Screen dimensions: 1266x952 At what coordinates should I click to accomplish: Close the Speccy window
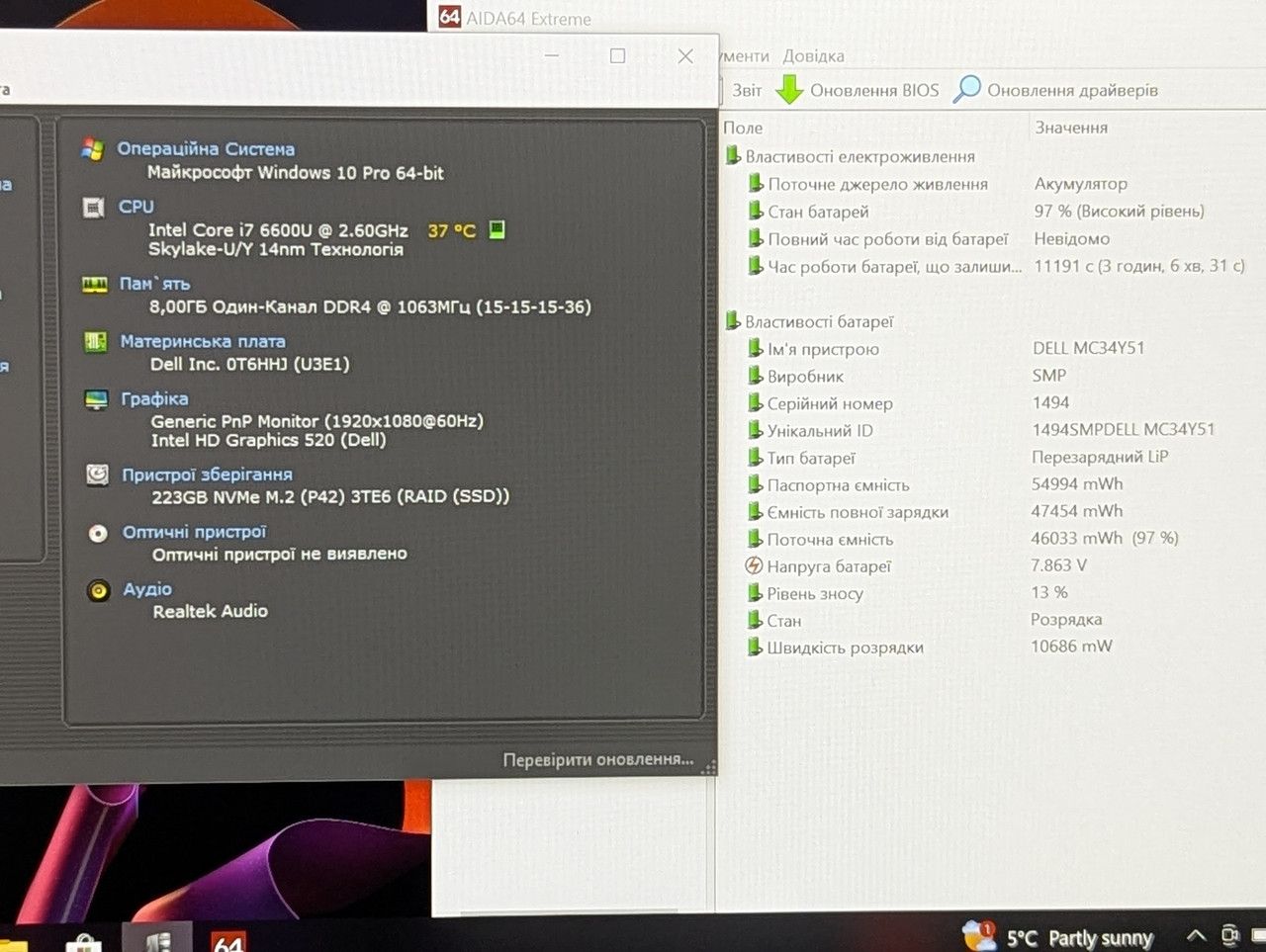(685, 56)
